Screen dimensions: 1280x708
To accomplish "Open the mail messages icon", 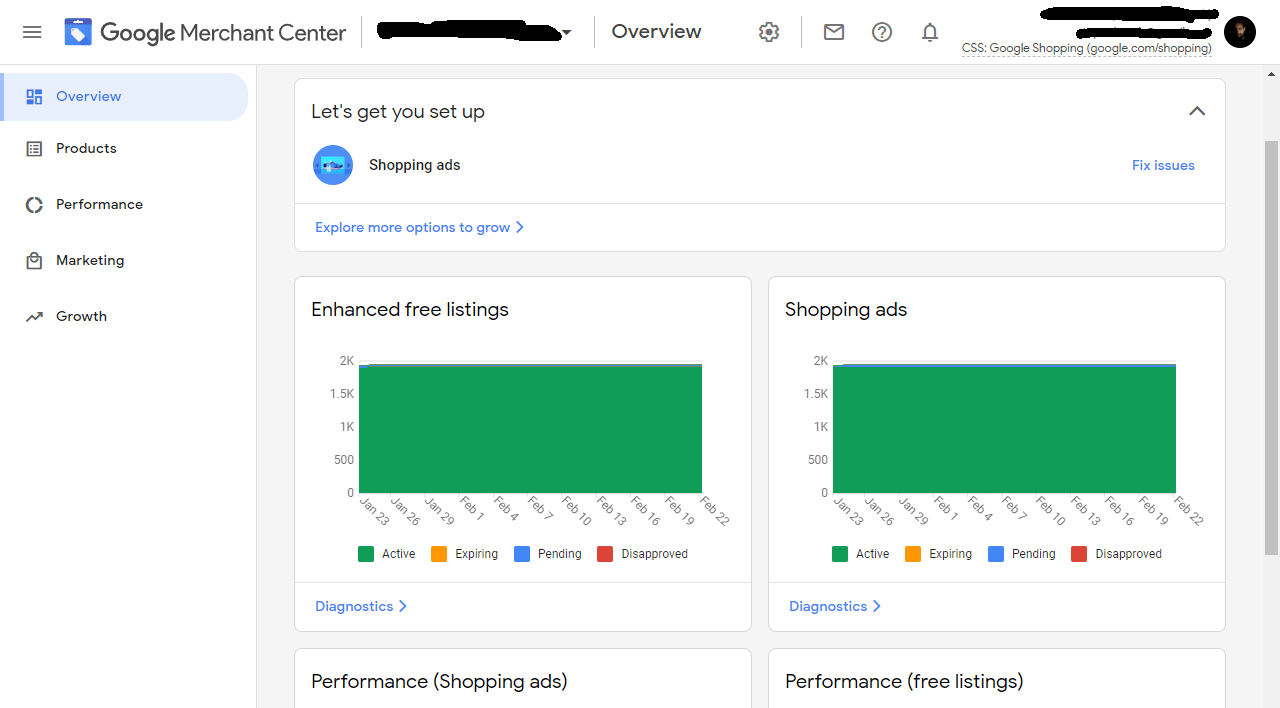I will pyautogui.click(x=834, y=32).
